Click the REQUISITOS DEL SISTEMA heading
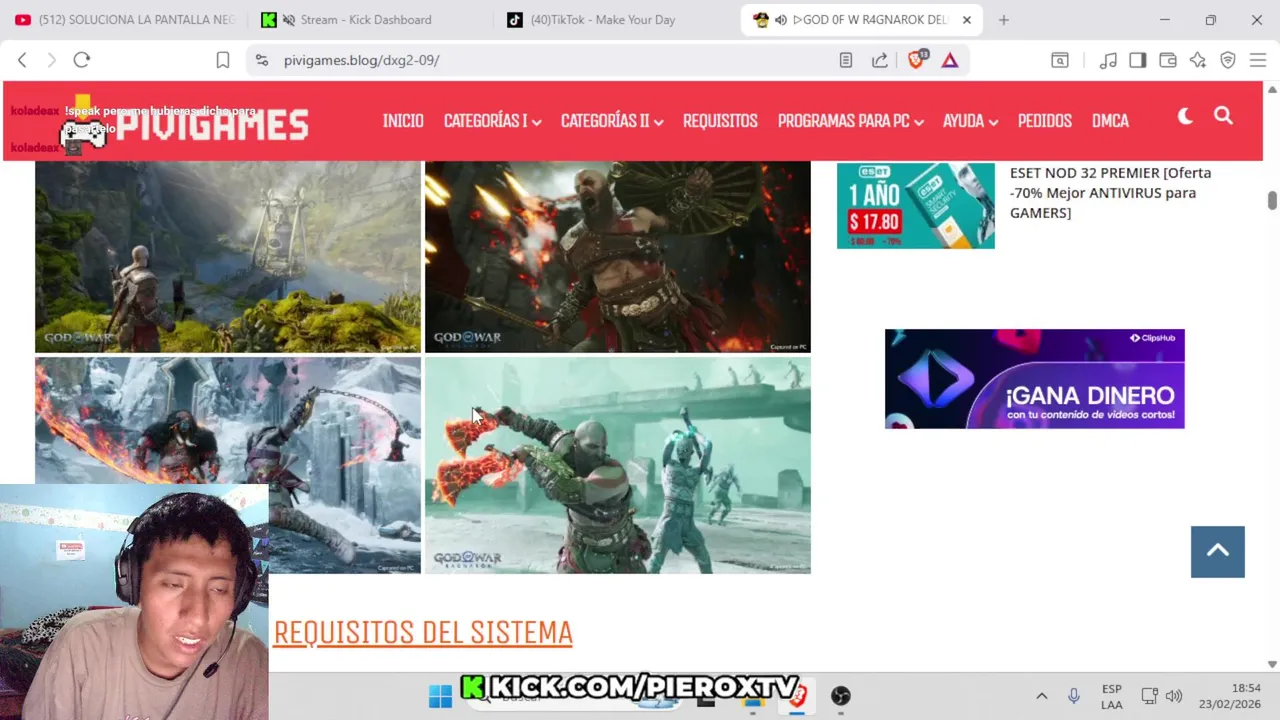 [x=423, y=633]
